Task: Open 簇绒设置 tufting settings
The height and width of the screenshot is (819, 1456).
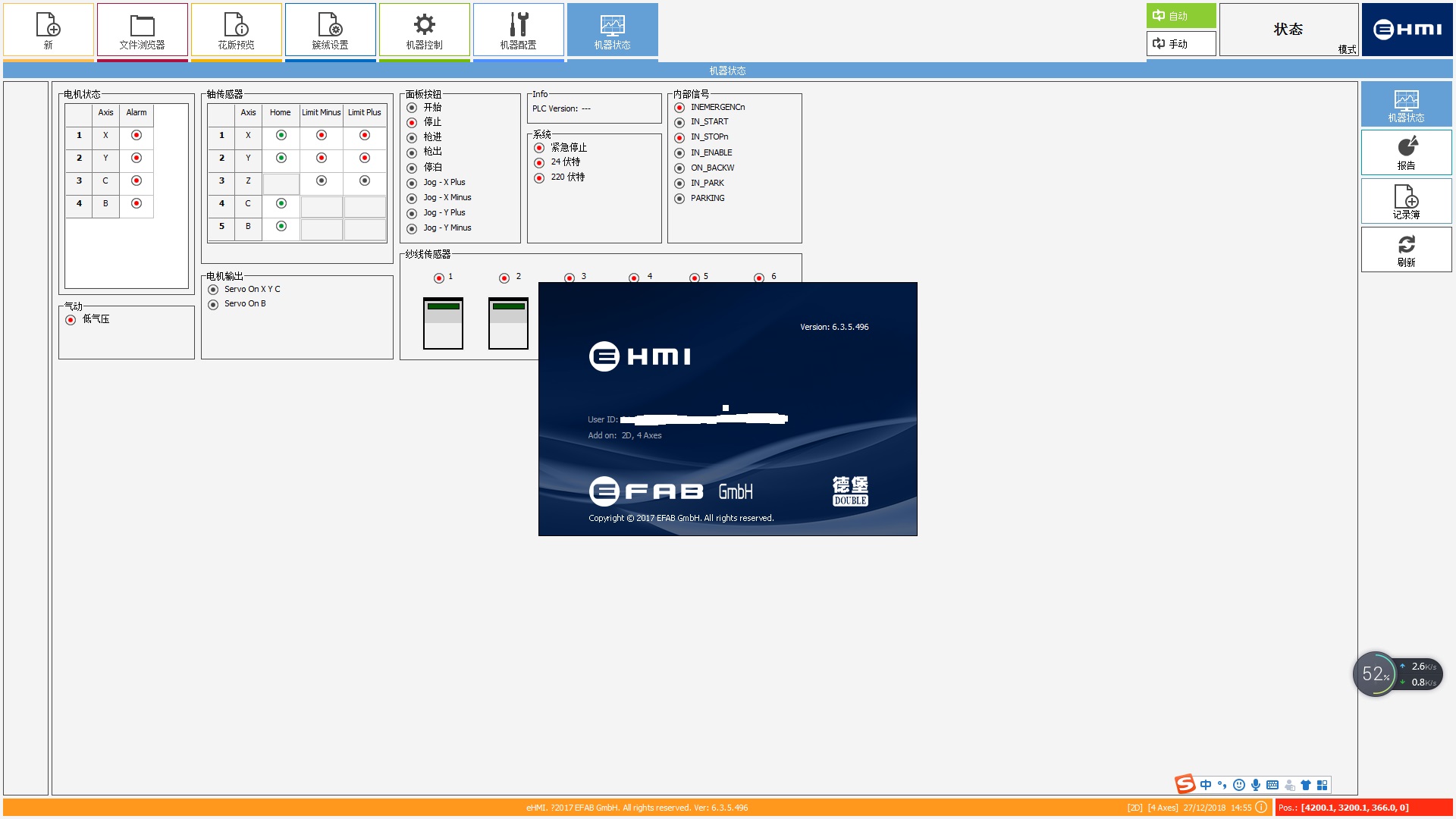Action: click(x=330, y=30)
